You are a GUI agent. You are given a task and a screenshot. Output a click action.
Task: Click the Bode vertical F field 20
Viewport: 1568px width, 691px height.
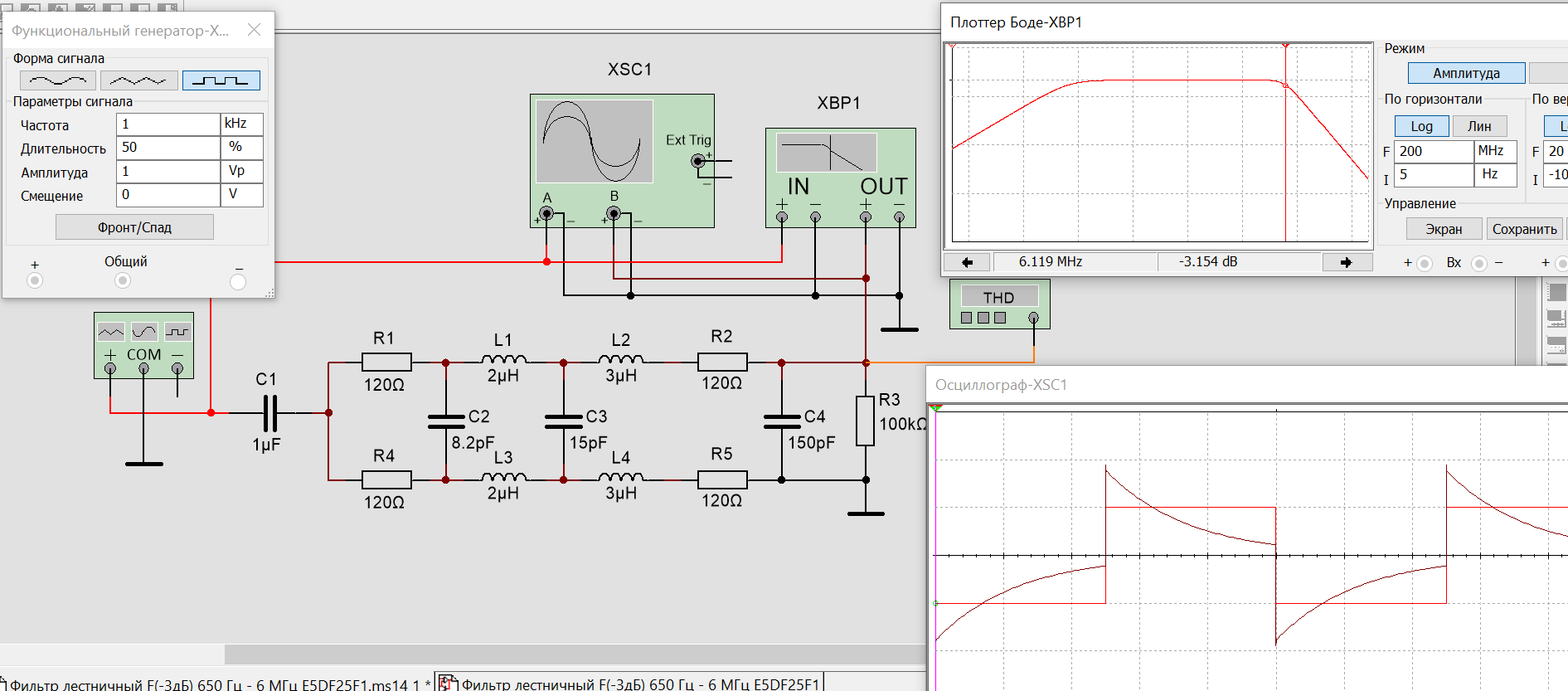coord(1556,151)
